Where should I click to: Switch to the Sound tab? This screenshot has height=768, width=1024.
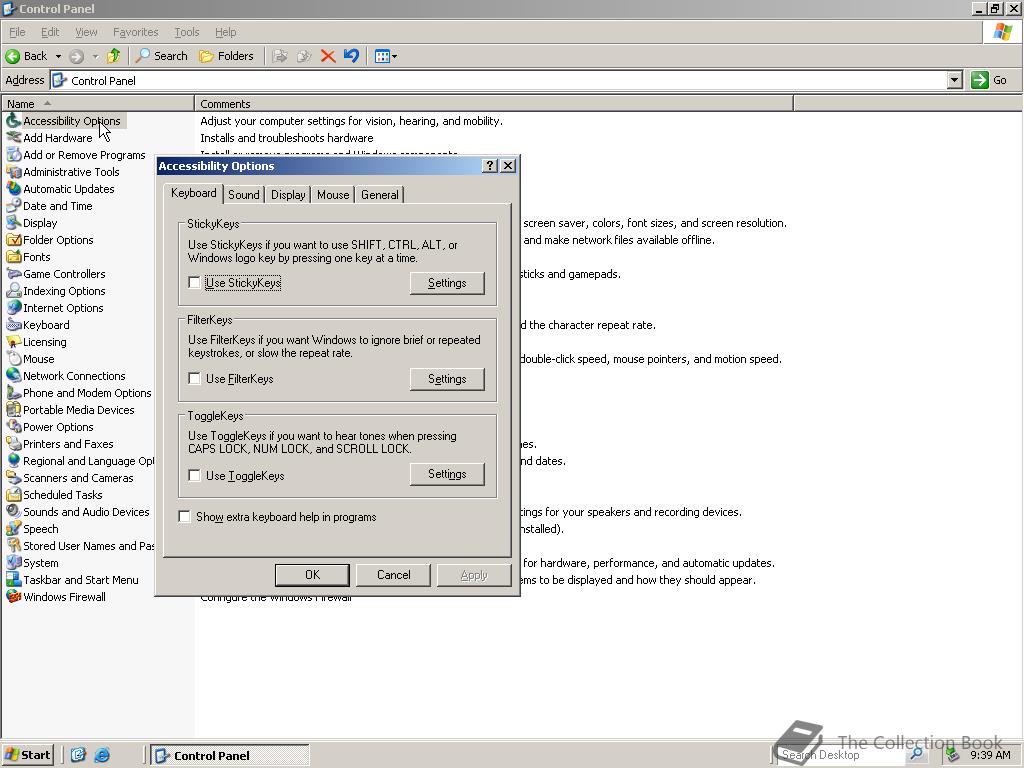244,195
